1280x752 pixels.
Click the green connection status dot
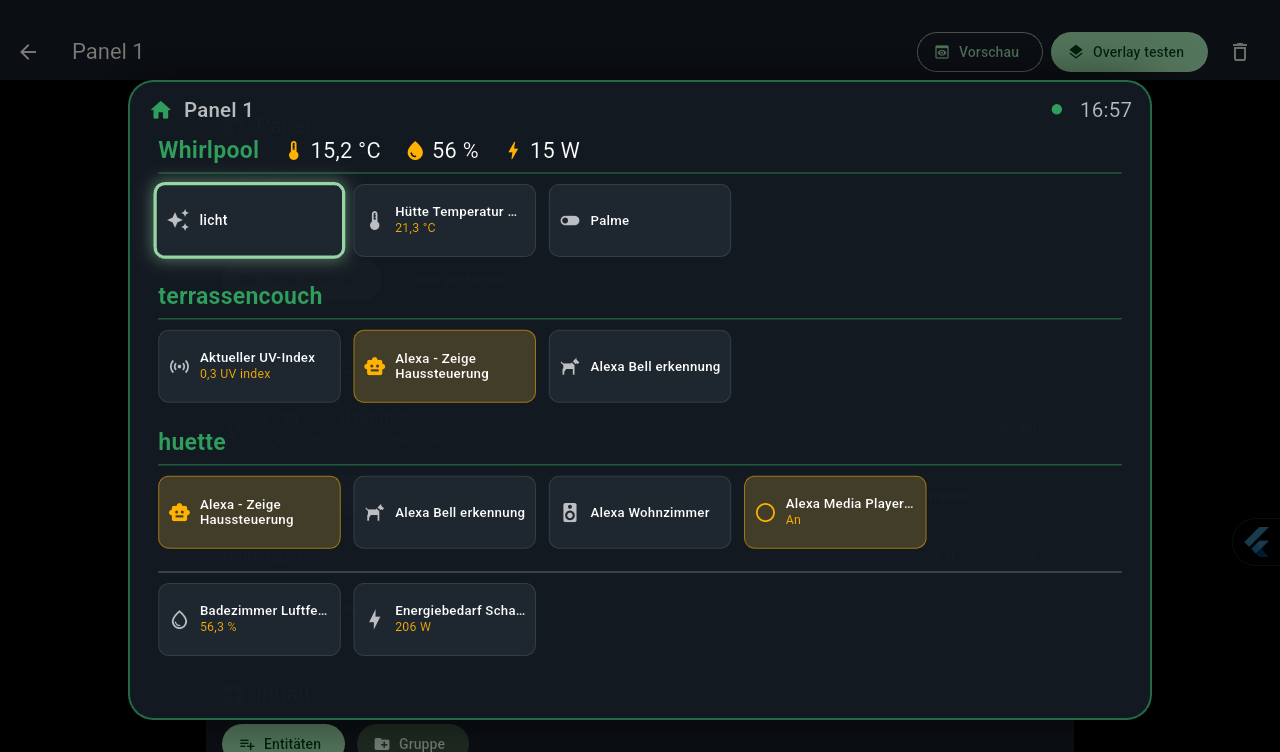click(1057, 110)
